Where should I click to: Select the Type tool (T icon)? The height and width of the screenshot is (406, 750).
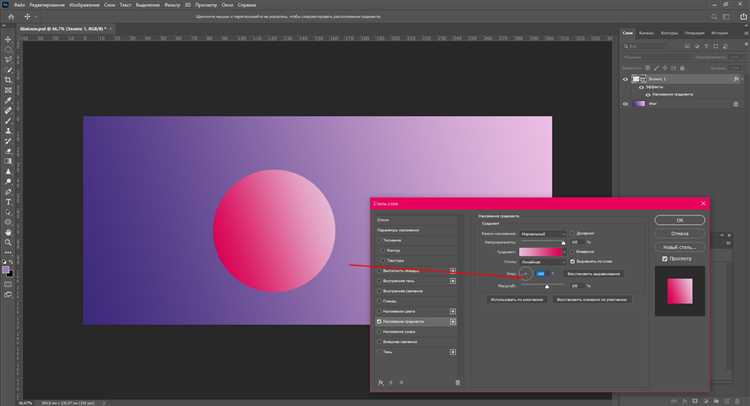point(9,200)
